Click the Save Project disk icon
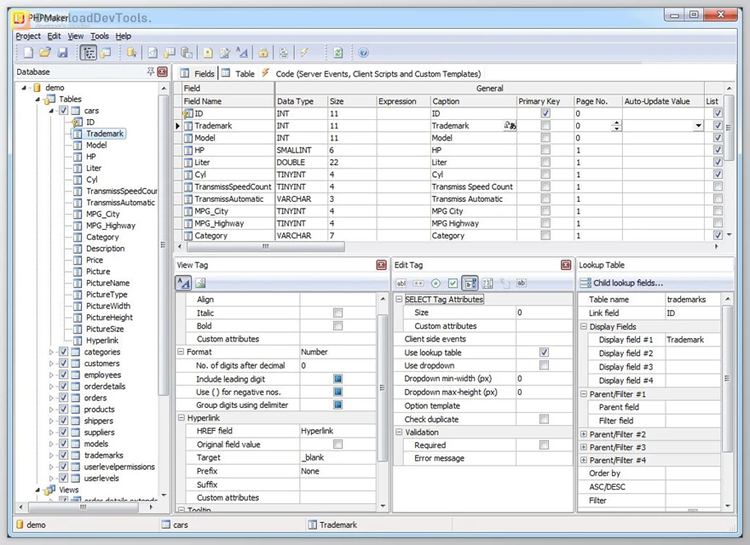The width and height of the screenshot is (750, 545). 63,53
